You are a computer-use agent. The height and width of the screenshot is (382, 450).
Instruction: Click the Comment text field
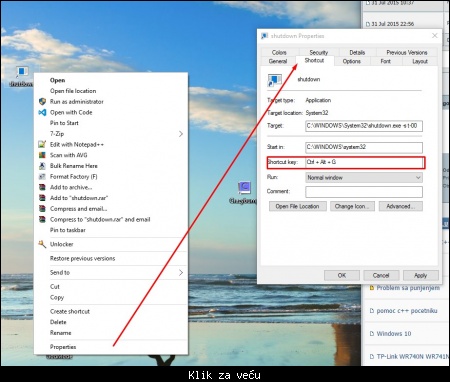point(364,192)
